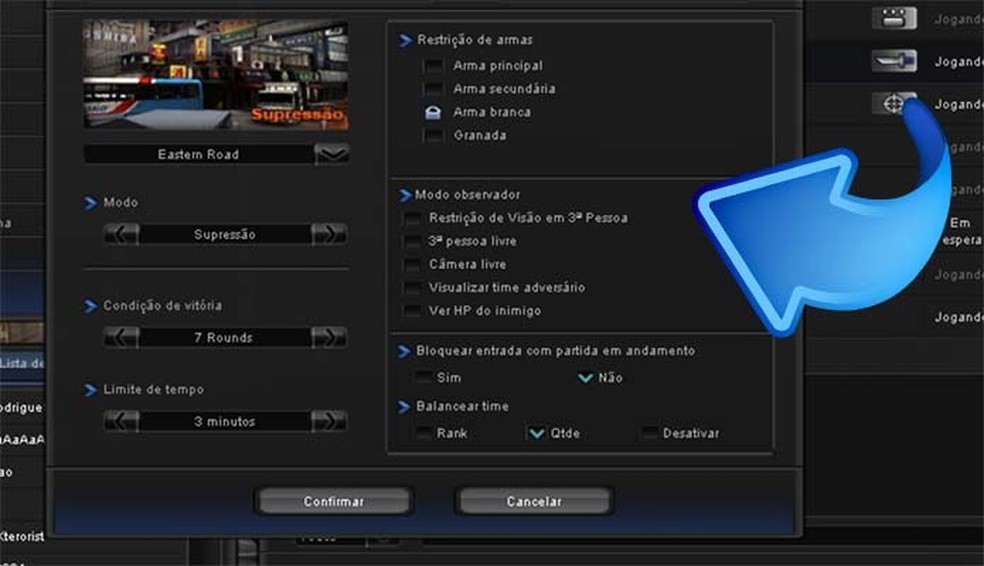
Task: Click the Confirmar button
Action: coord(334,501)
